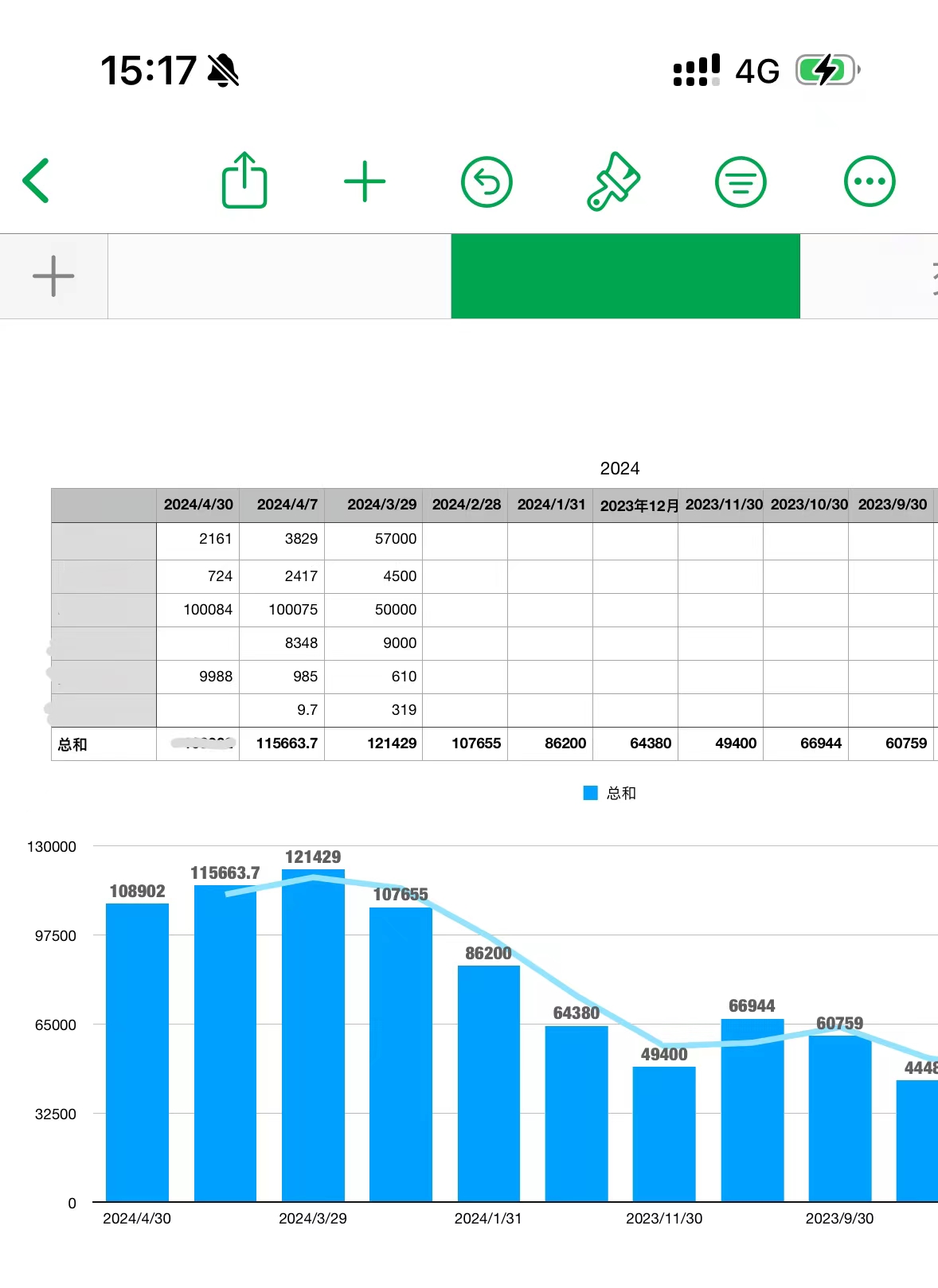Open the organize filter icon

[741, 181]
